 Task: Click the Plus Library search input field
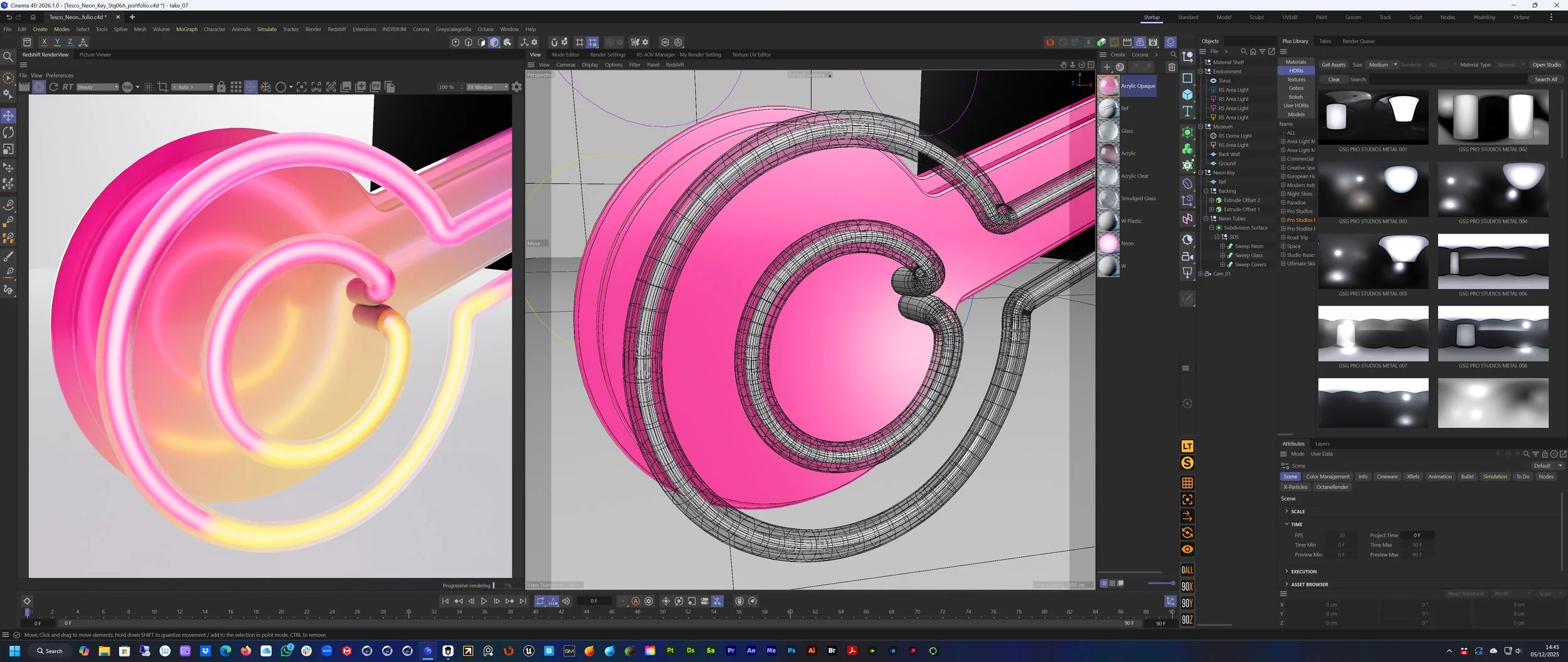point(1447,80)
